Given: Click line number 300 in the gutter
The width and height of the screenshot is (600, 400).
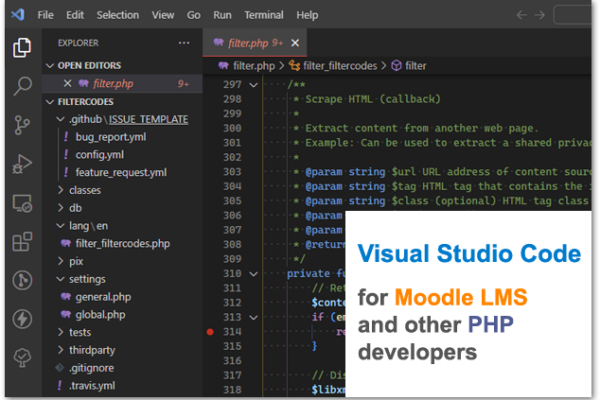Looking at the screenshot, I should pyautogui.click(x=232, y=128).
